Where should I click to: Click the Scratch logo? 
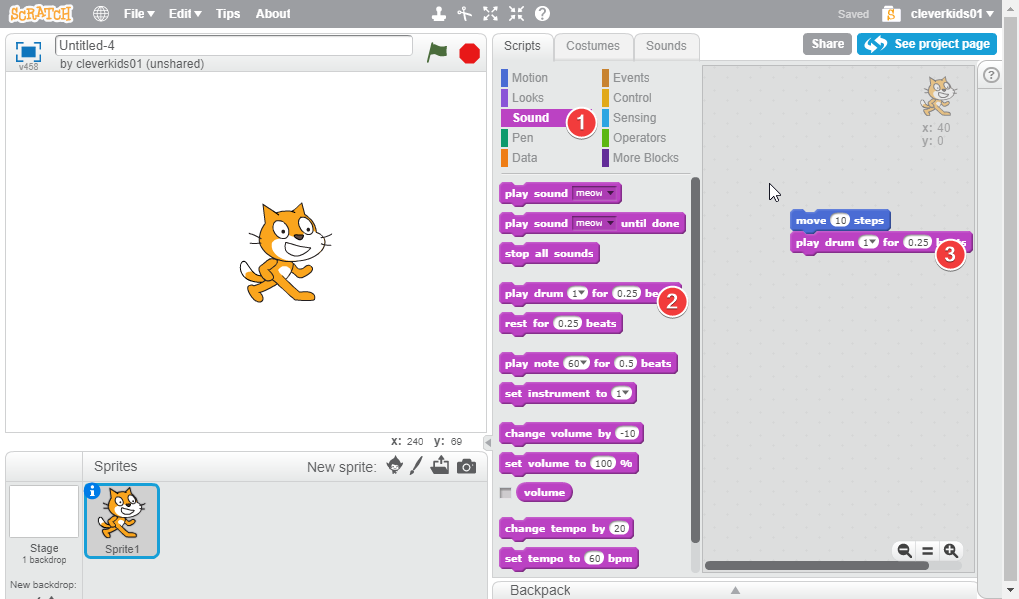click(41, 13)
